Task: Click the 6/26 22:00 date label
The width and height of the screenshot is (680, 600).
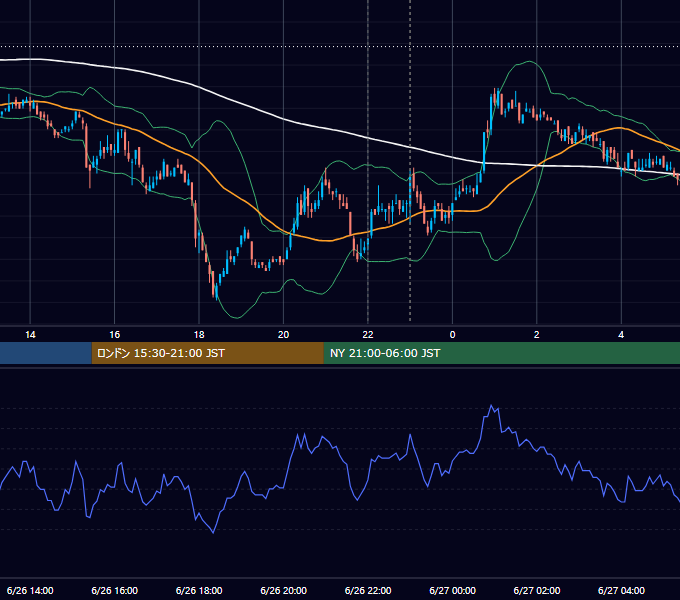Action: (x=368, y=590)
